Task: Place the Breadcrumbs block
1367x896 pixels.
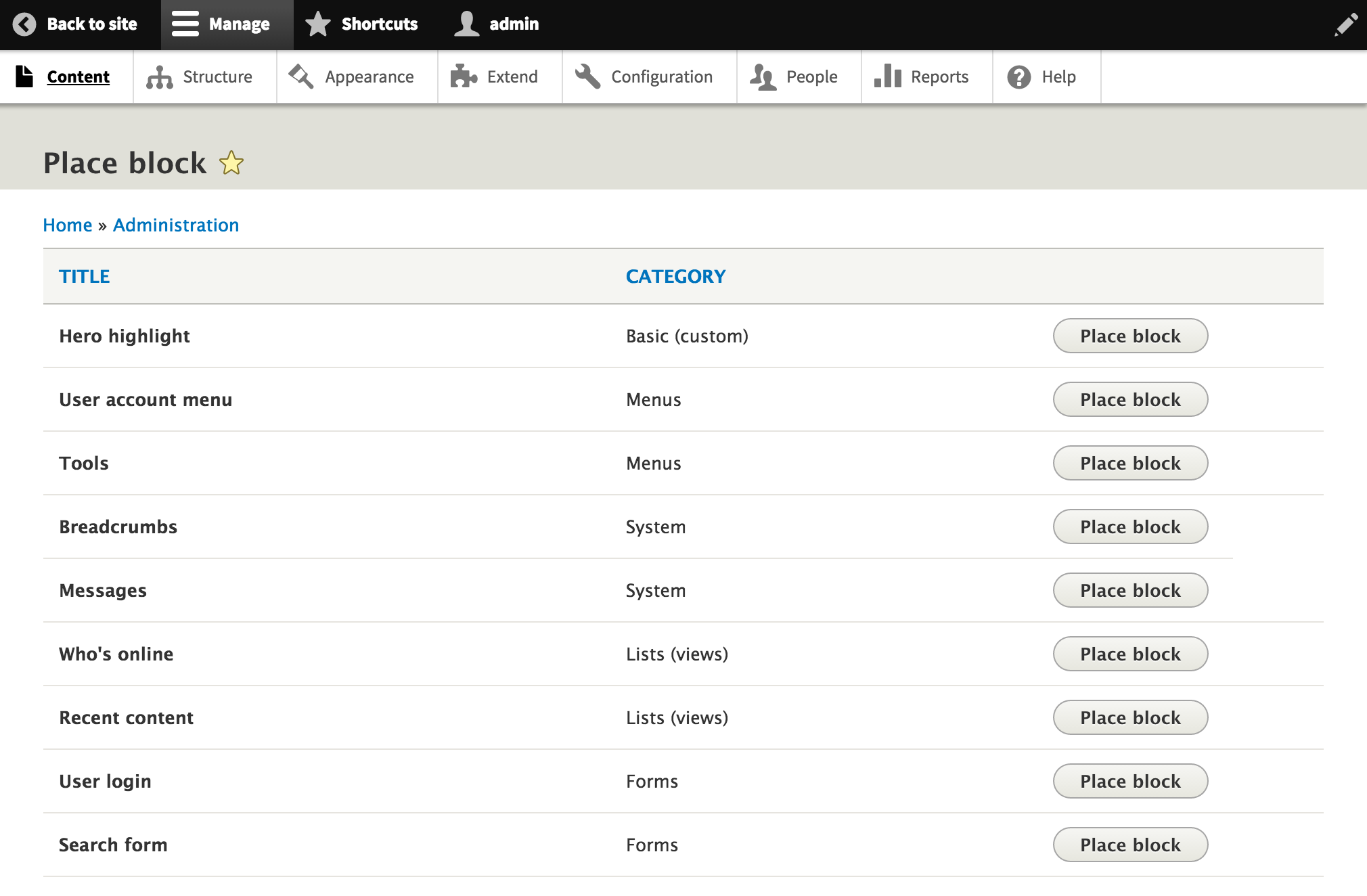Action: point(1129,527)
